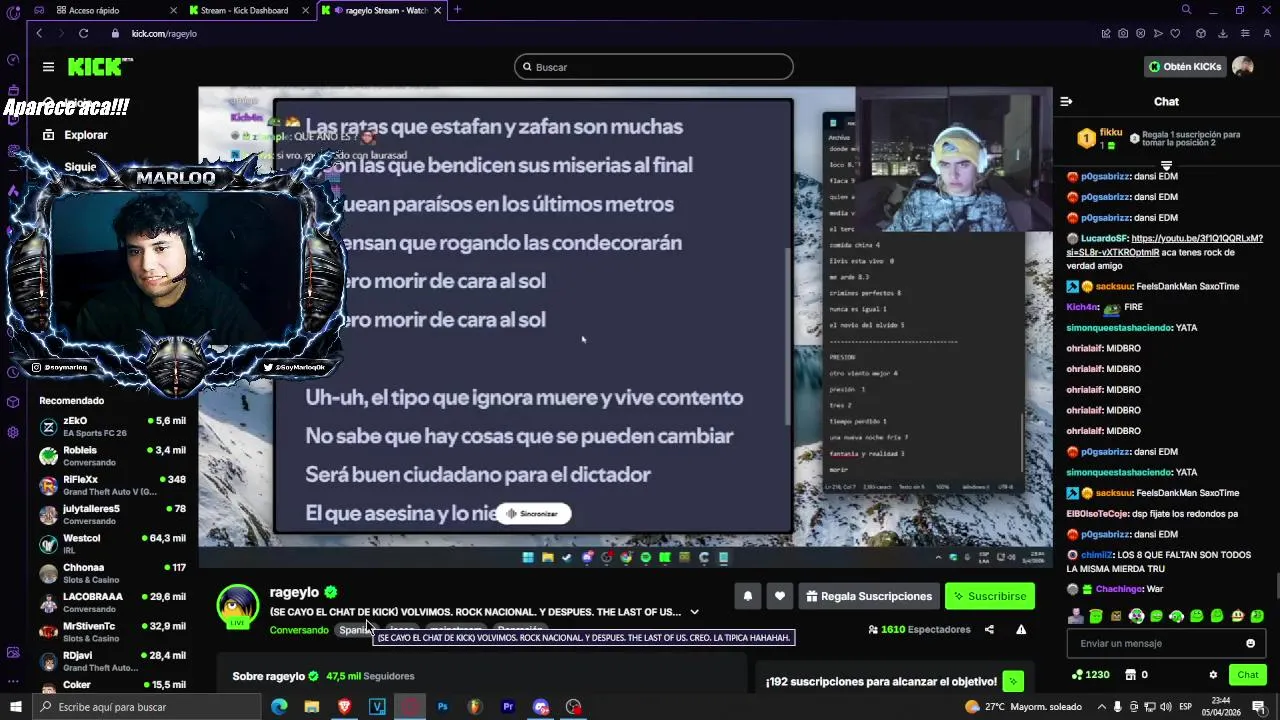Click the taskbar weather widget
This screenshot has width=1280, height=720.
pyautogui.click(x=1024, y=707)
